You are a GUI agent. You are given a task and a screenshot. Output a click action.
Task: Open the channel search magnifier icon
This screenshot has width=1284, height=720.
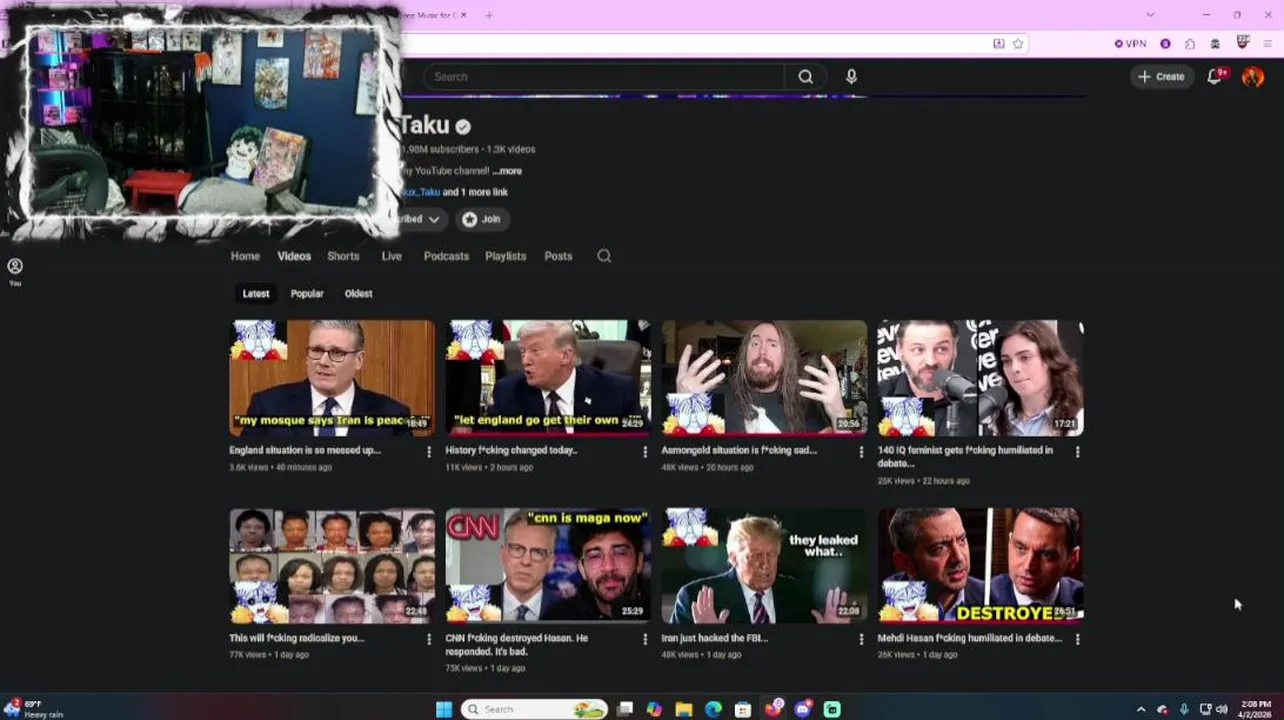(x=604, y=256)
